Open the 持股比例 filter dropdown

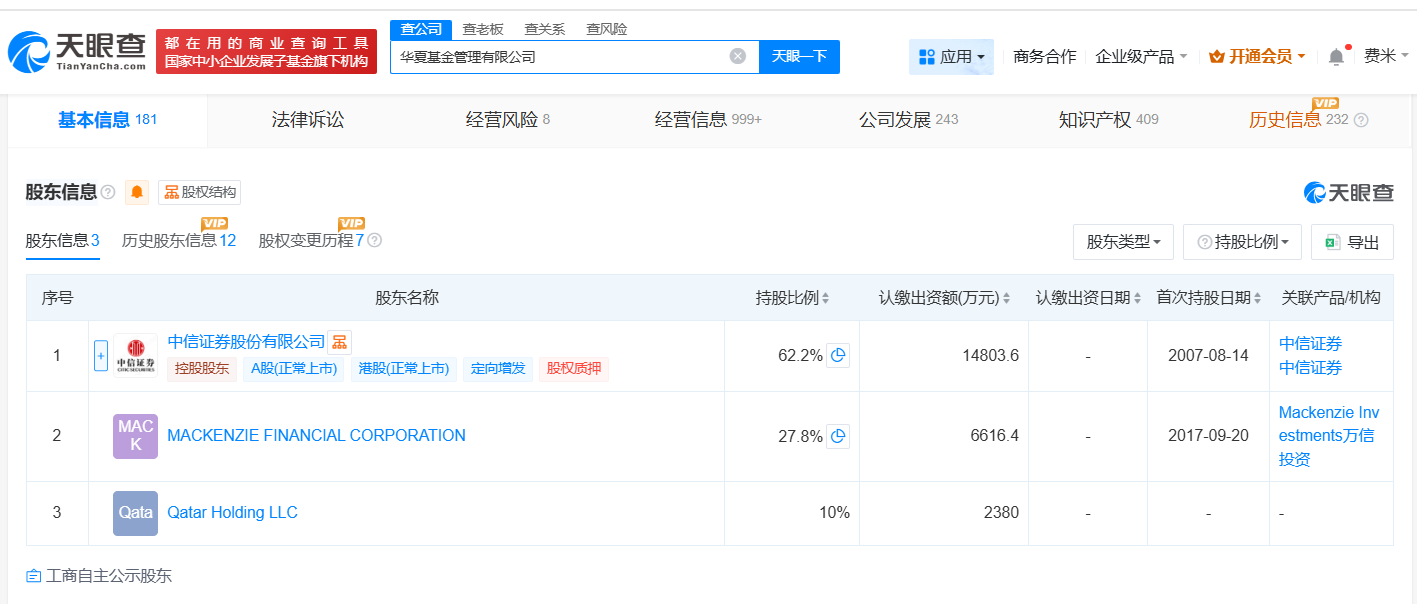coord(1242,242)
